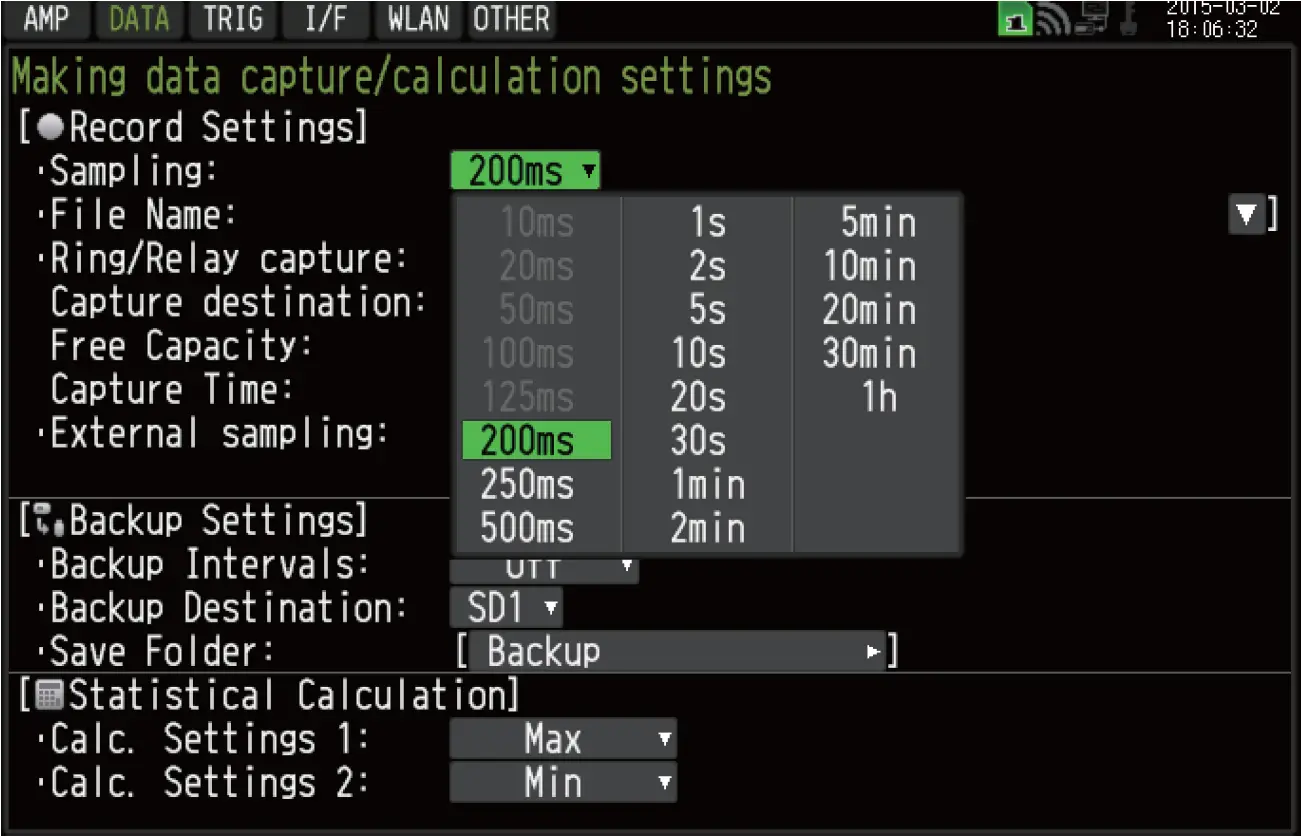
Task: Go to the WLAN tab
Action: click(x=418, y=19)
